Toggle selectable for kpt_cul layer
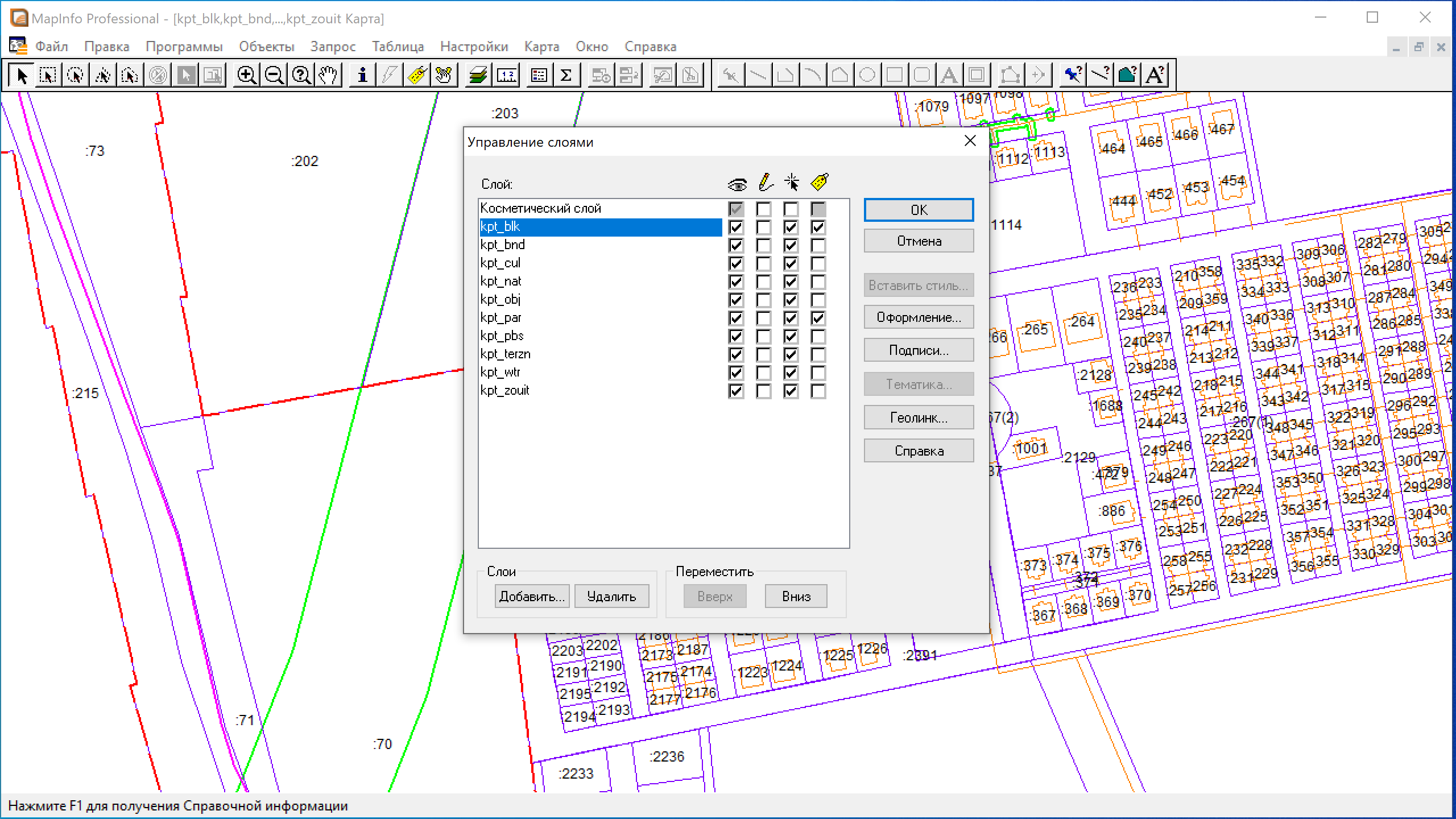Screen dimensions: 1456x819 (791, 264)
